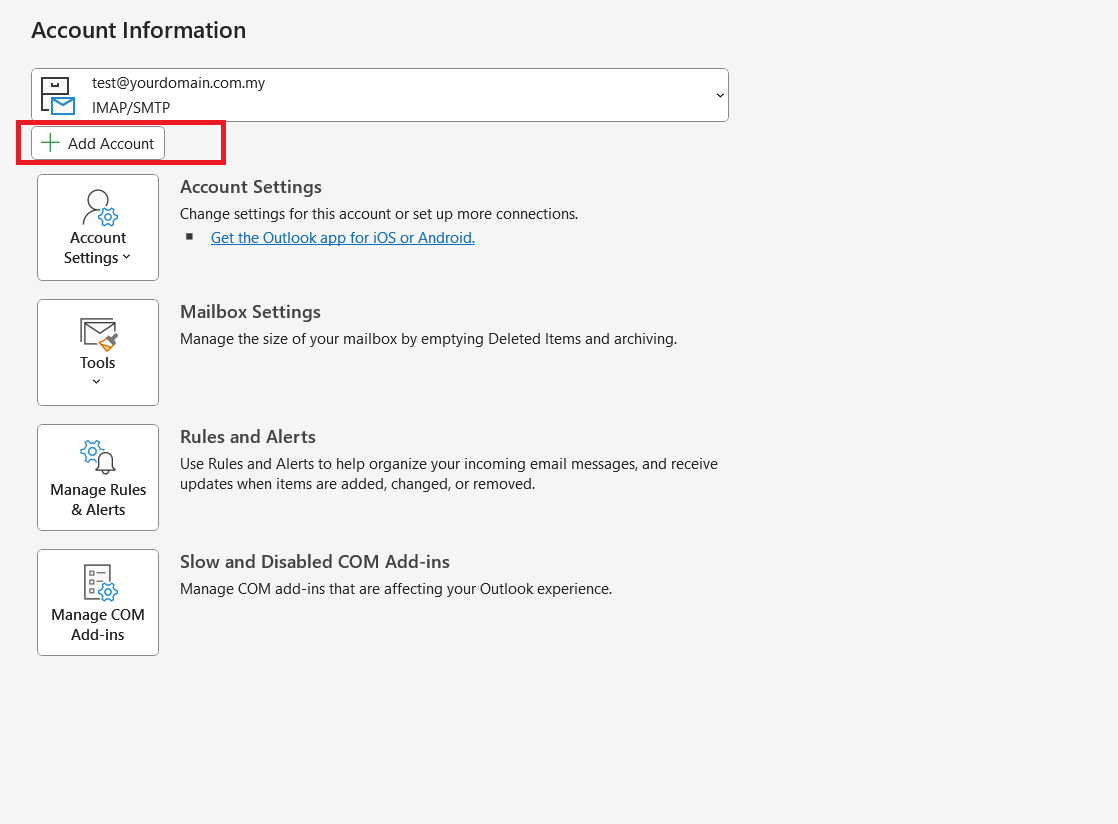This screenshot has width=1118, height=824.
Task: Click the Add Account button label
Action: 111,143
